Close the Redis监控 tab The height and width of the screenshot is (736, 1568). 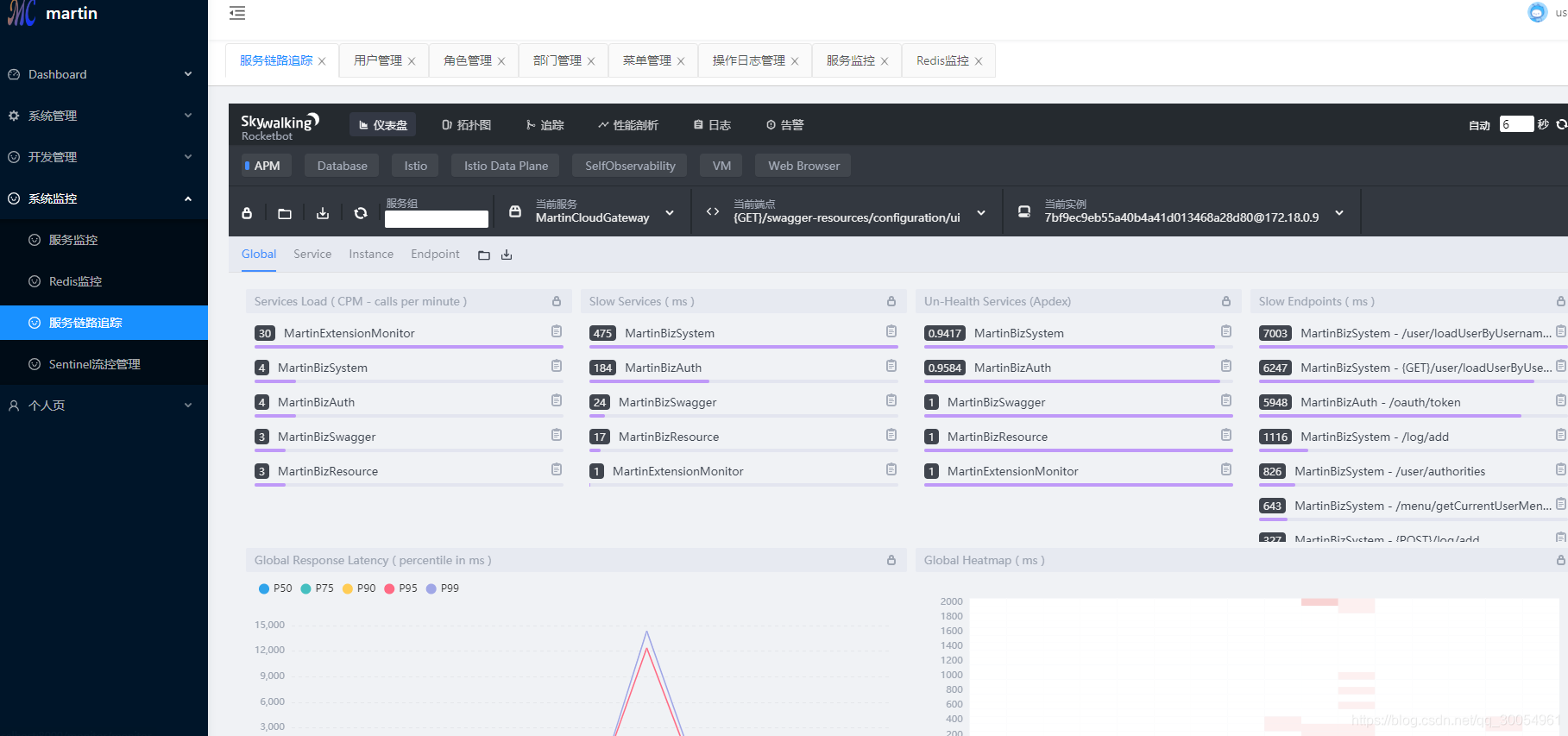click(x=979, y=61)
